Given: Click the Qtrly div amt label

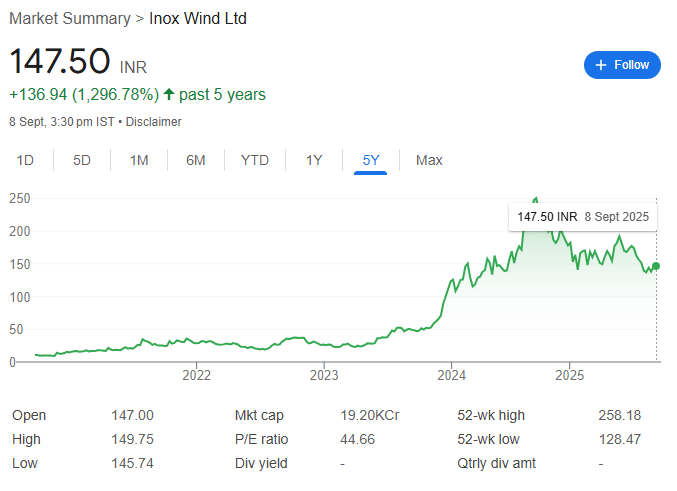Looking at the screenshot, I should 497,463.
